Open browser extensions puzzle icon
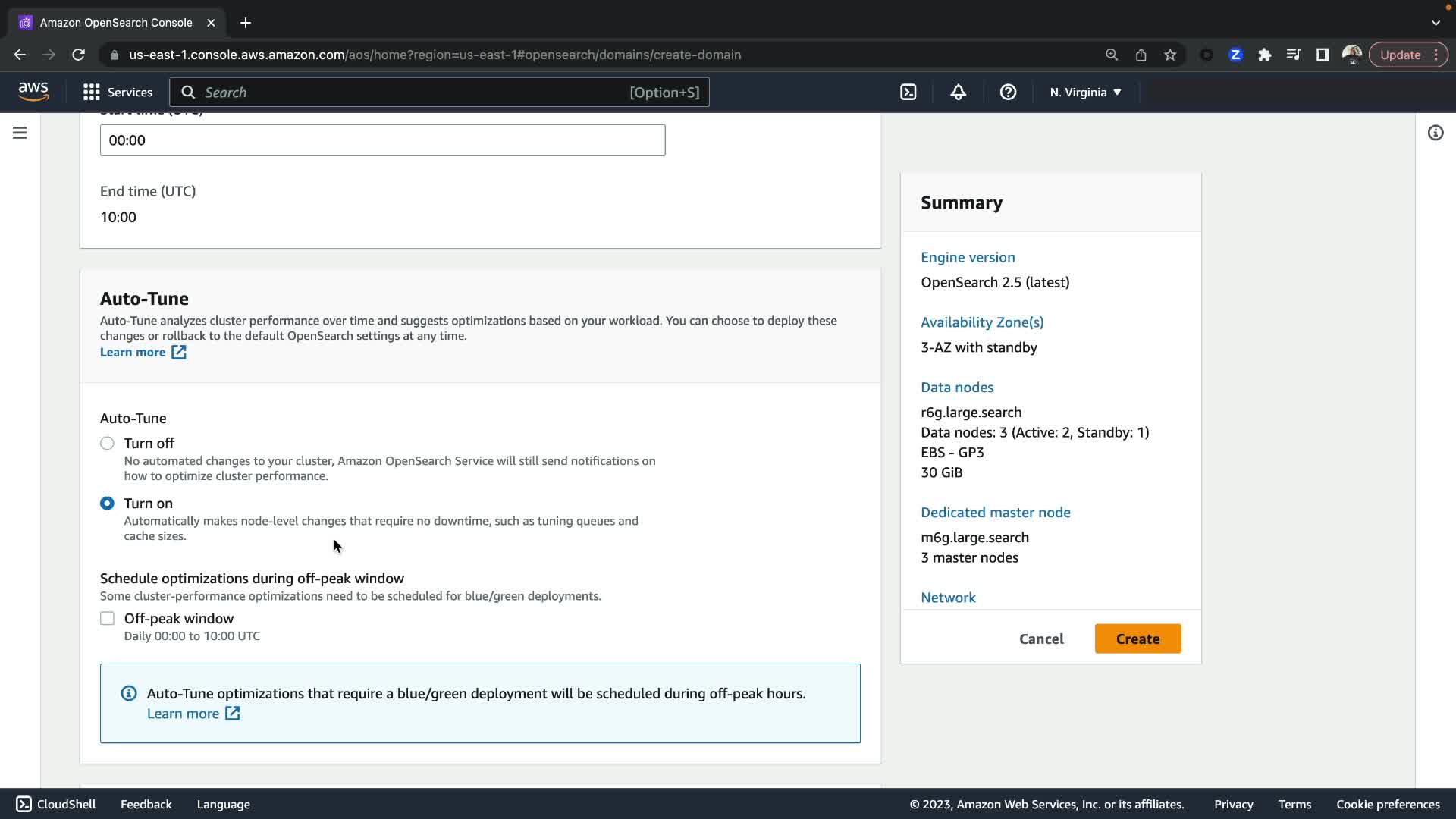The image size is (1456, 819). click(1264, 55)
